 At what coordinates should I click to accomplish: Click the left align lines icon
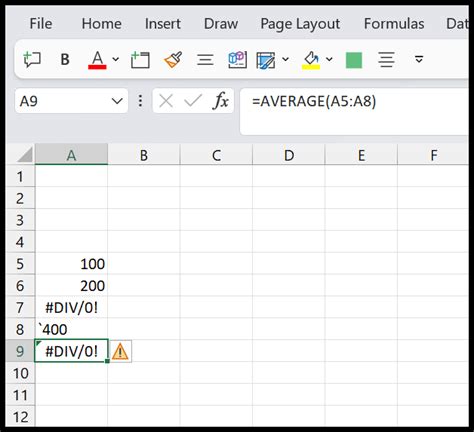coord(205,60)
